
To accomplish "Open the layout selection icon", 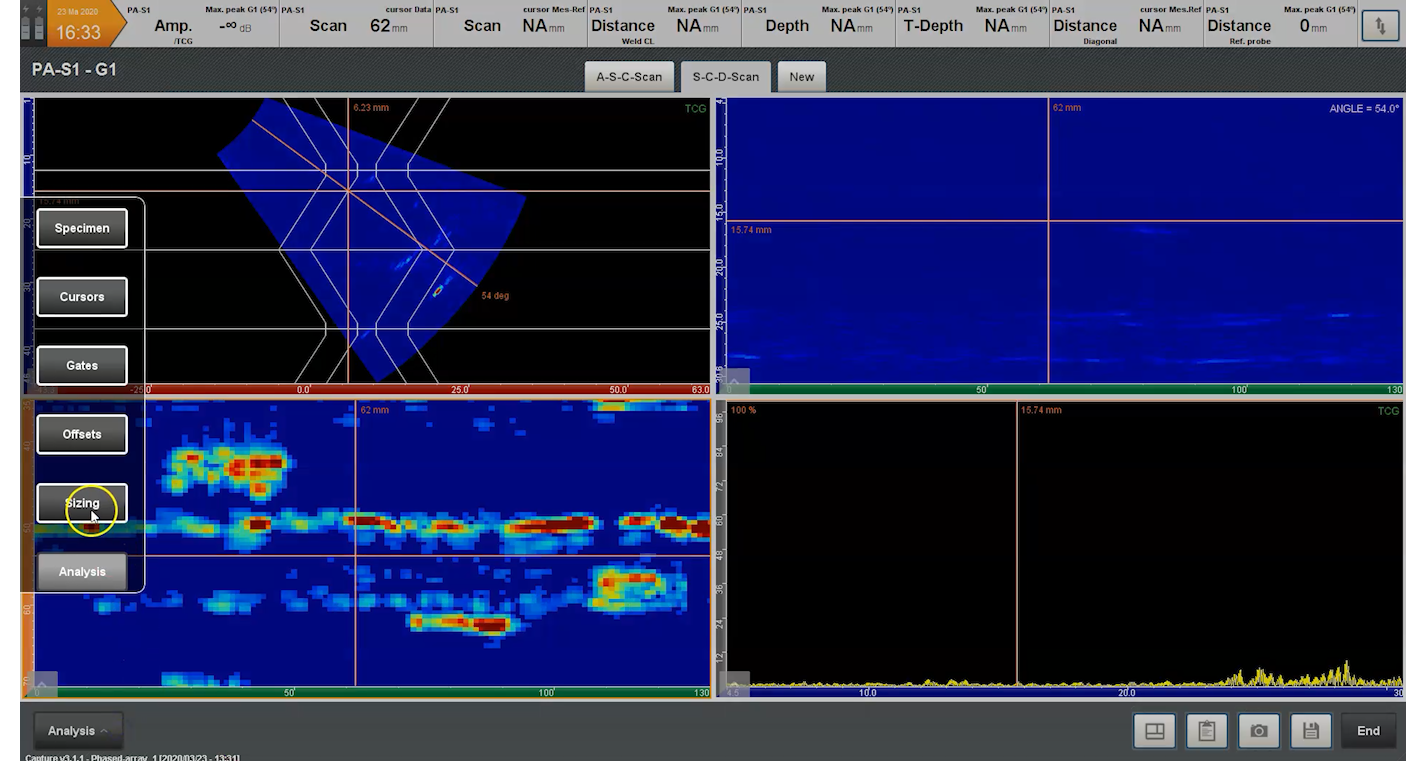I will [x=1154, y=731].
